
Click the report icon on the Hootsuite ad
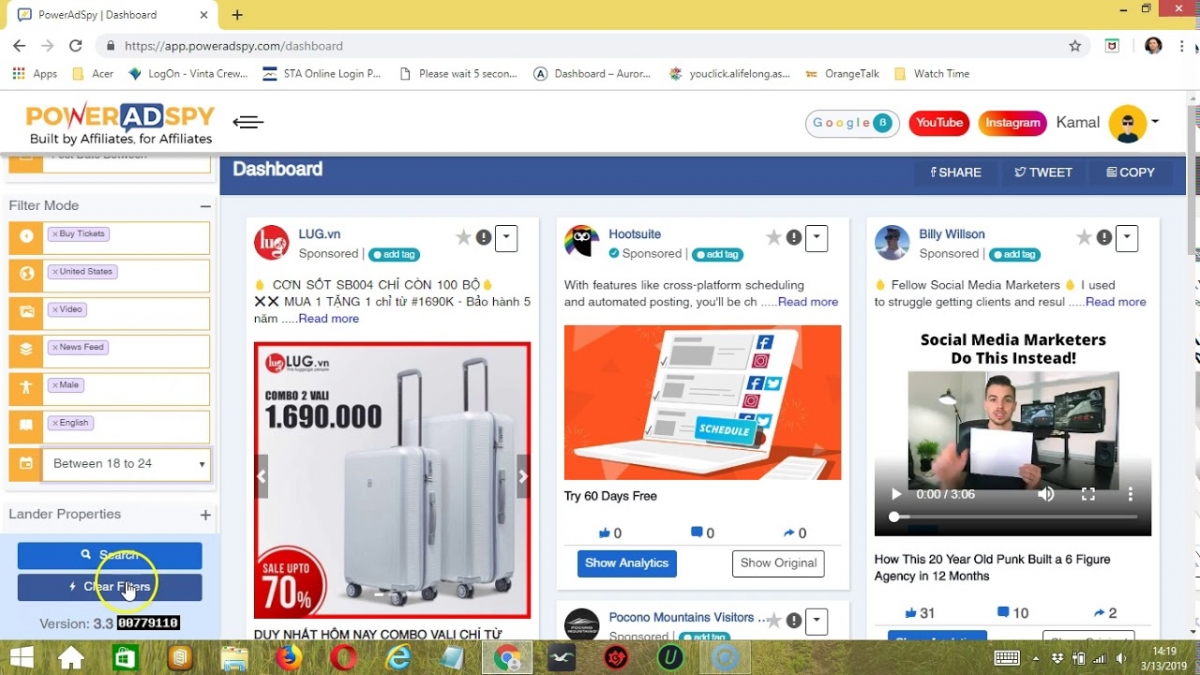[794, 238]
